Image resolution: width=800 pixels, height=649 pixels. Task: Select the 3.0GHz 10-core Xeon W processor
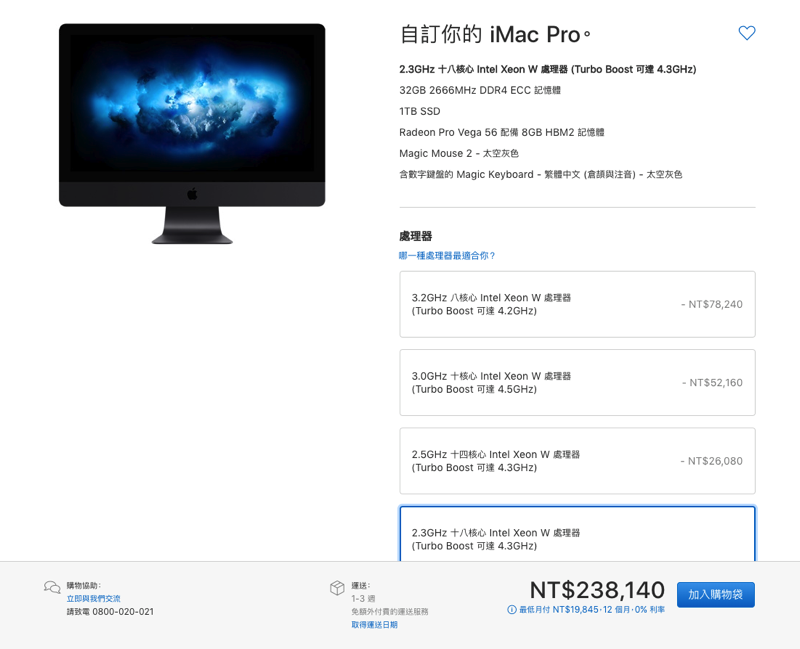pos(577,383)
